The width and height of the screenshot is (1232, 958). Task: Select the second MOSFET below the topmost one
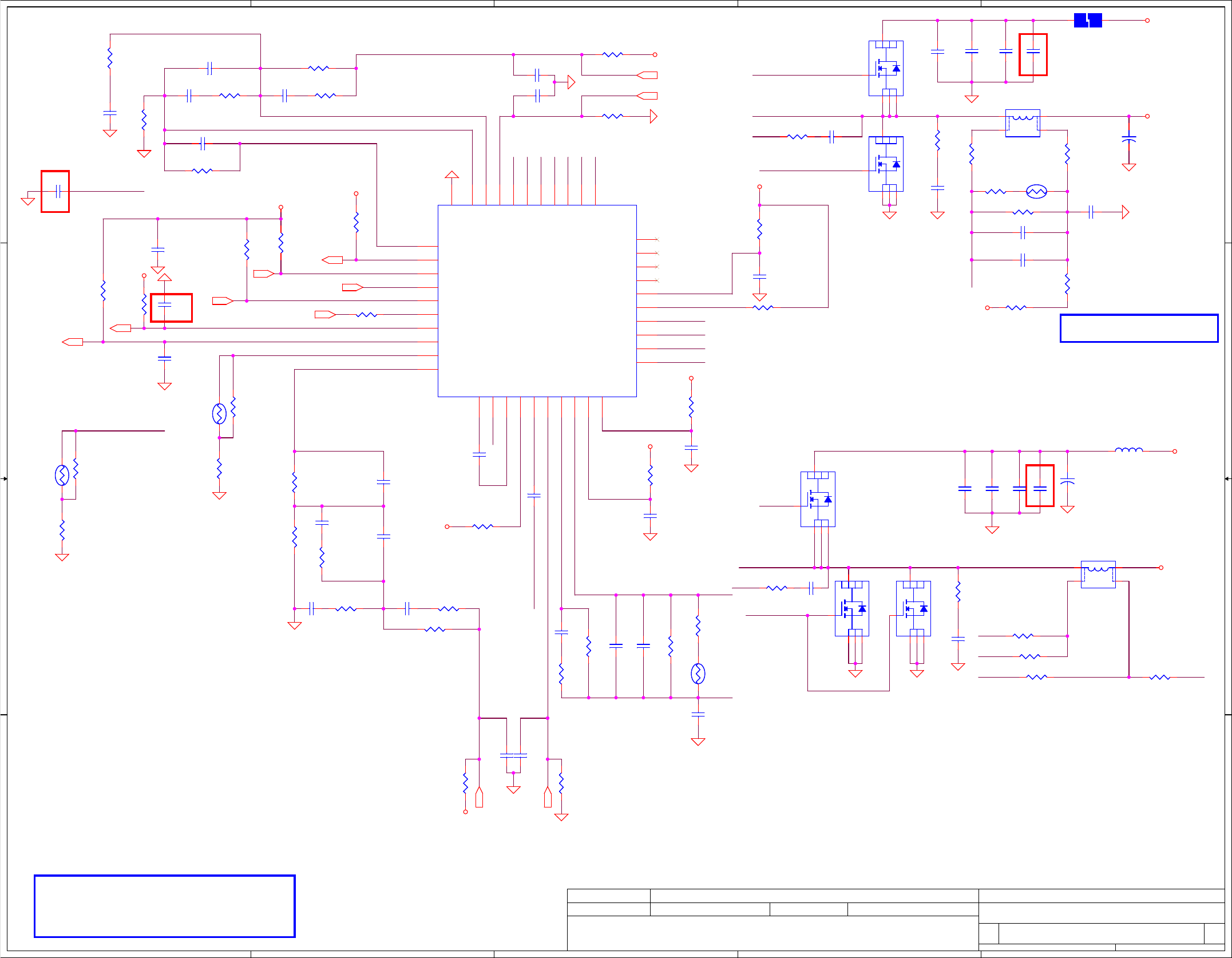click(886, 164)
